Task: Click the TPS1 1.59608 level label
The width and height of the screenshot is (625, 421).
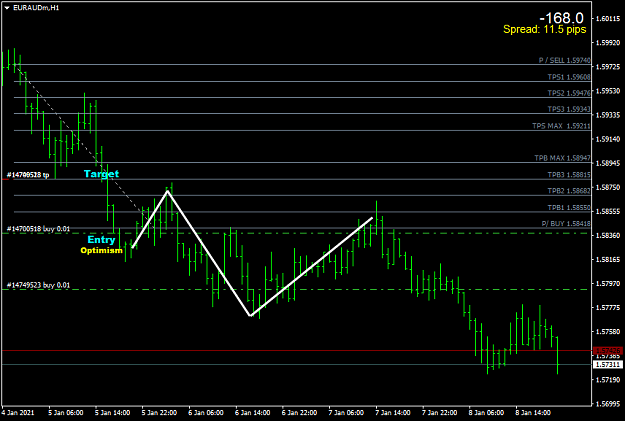Action: (569, 77)
